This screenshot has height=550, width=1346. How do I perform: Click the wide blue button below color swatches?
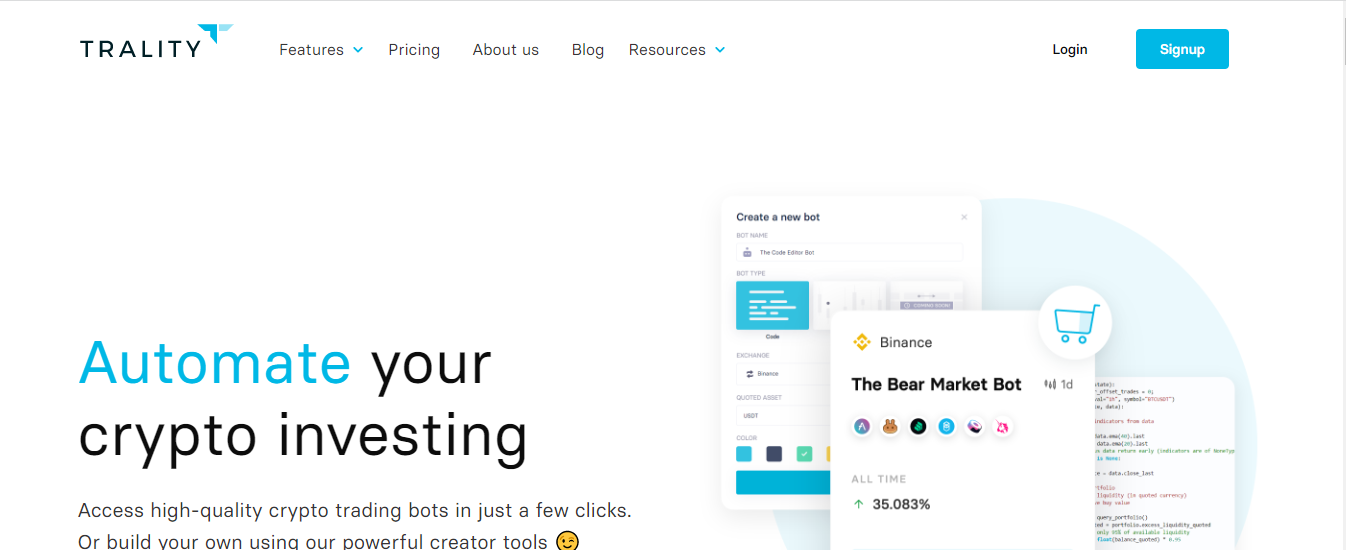point(783,483)
